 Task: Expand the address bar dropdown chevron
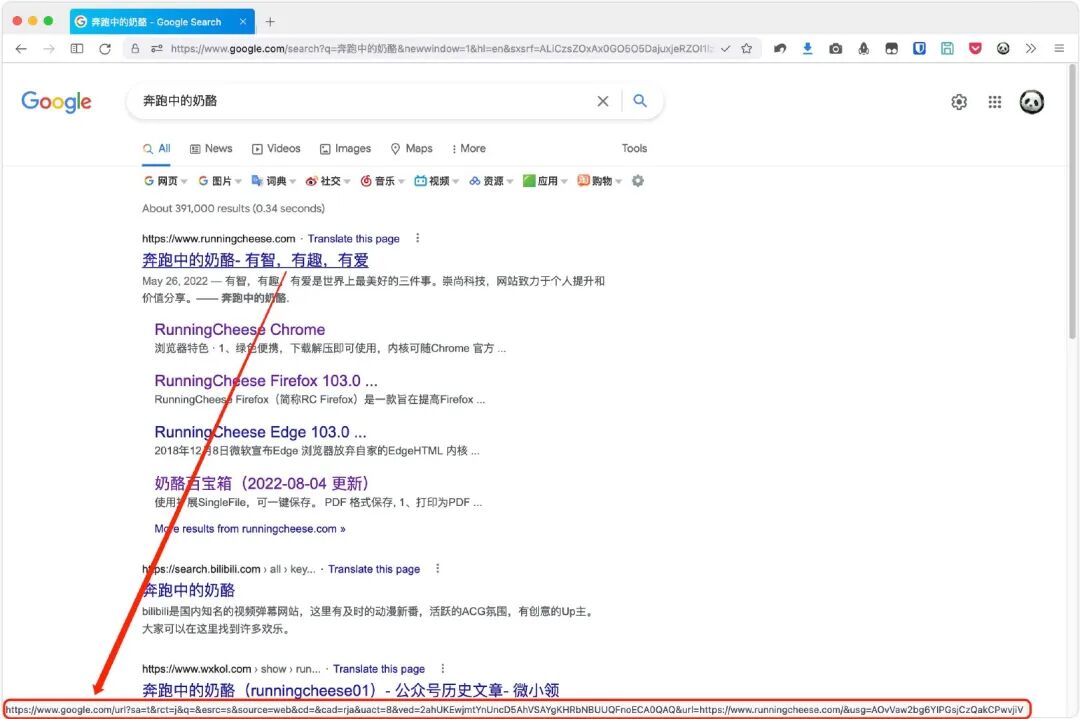[725, 49]
